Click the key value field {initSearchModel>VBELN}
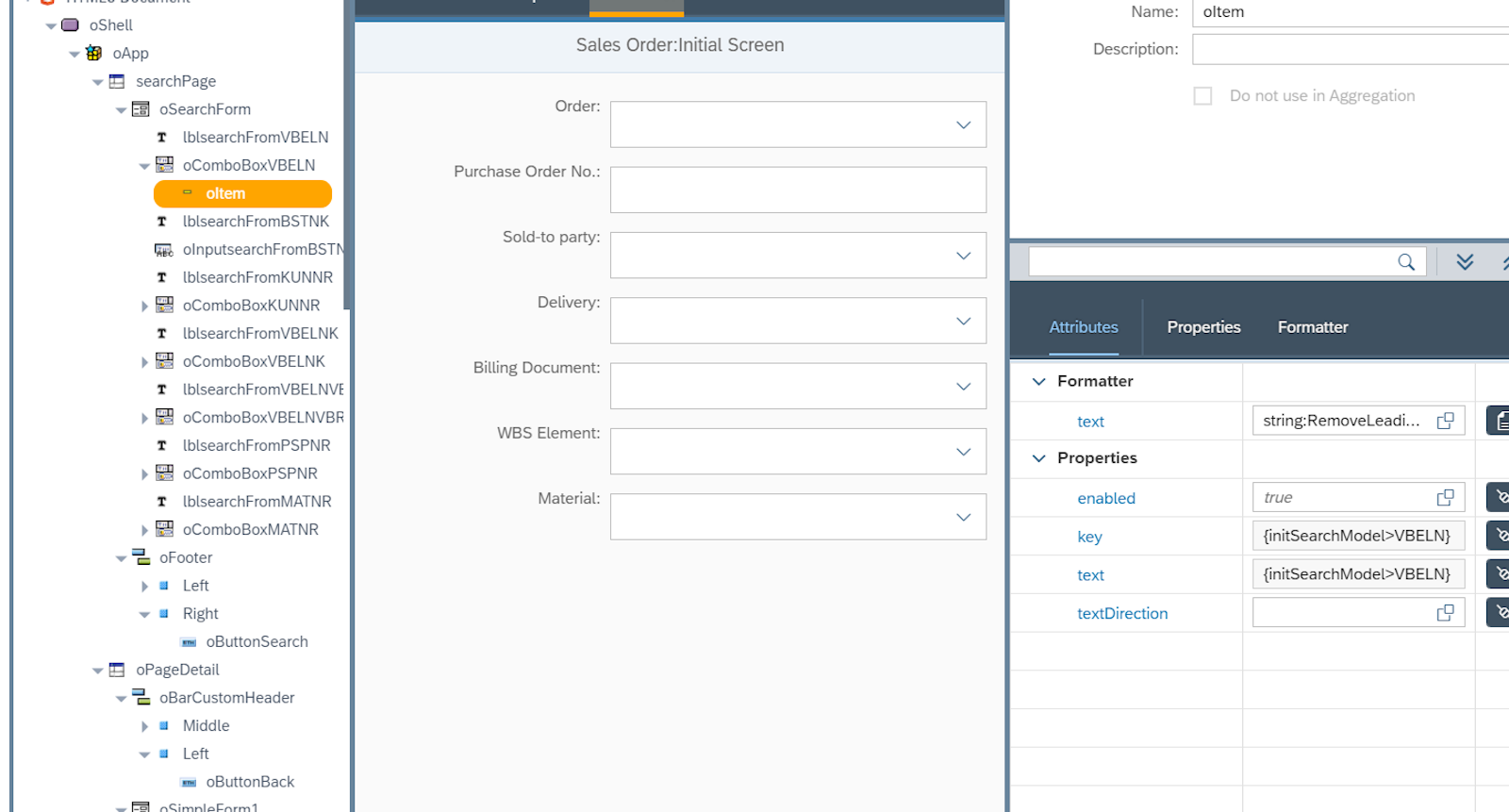This screenshot has height=812, width=1509. point(1358,536)
